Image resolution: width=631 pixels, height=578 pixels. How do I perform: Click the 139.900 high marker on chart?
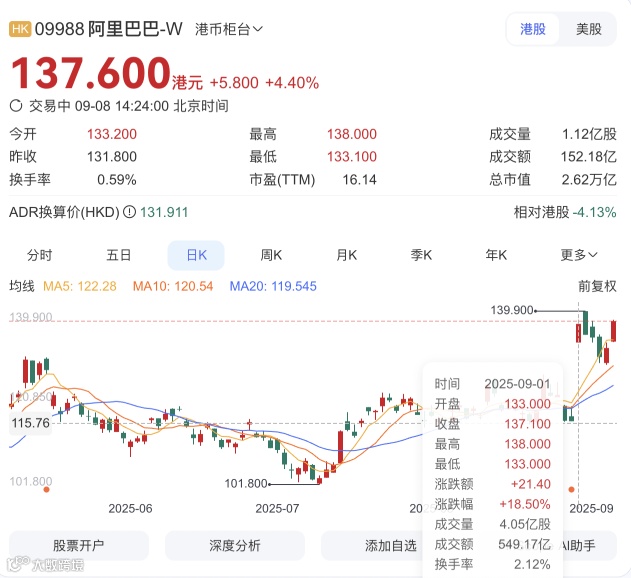click(512, 310)
